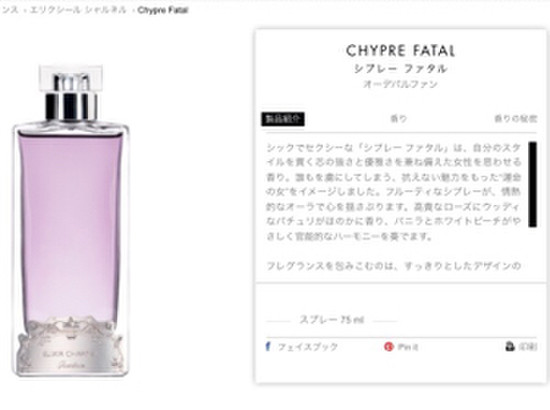Click the 印刷 print label
The width and height of the screenshot is (550, 410).
(528, 347)
